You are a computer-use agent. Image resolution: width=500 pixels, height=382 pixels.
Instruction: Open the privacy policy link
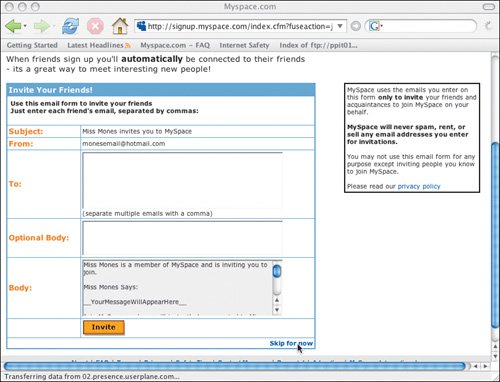click(x=419, y=186)
